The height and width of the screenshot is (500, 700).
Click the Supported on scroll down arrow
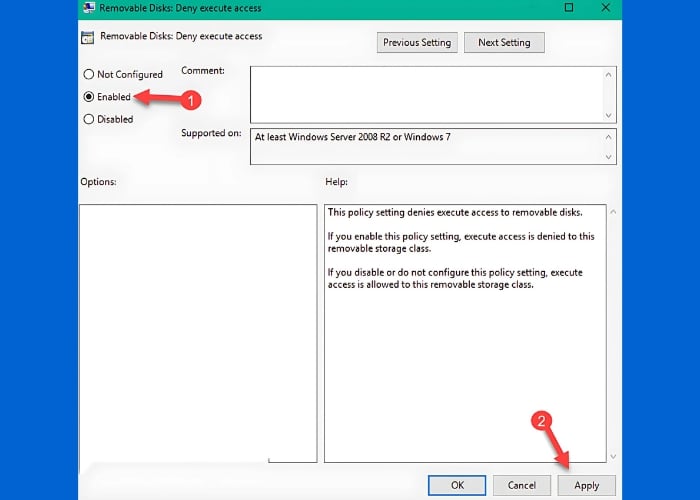(x=608, y=156)
